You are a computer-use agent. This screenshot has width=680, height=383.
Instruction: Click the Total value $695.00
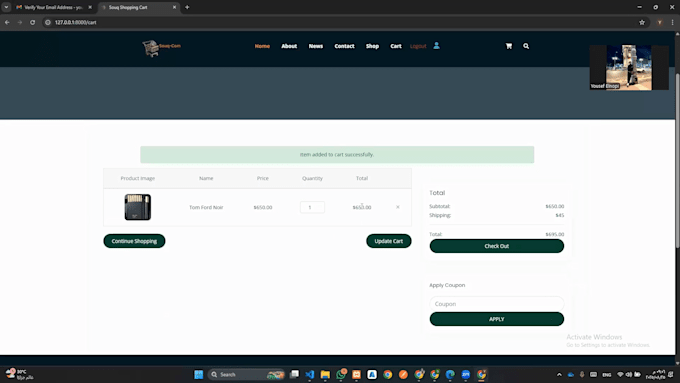[x=555, y=234]
